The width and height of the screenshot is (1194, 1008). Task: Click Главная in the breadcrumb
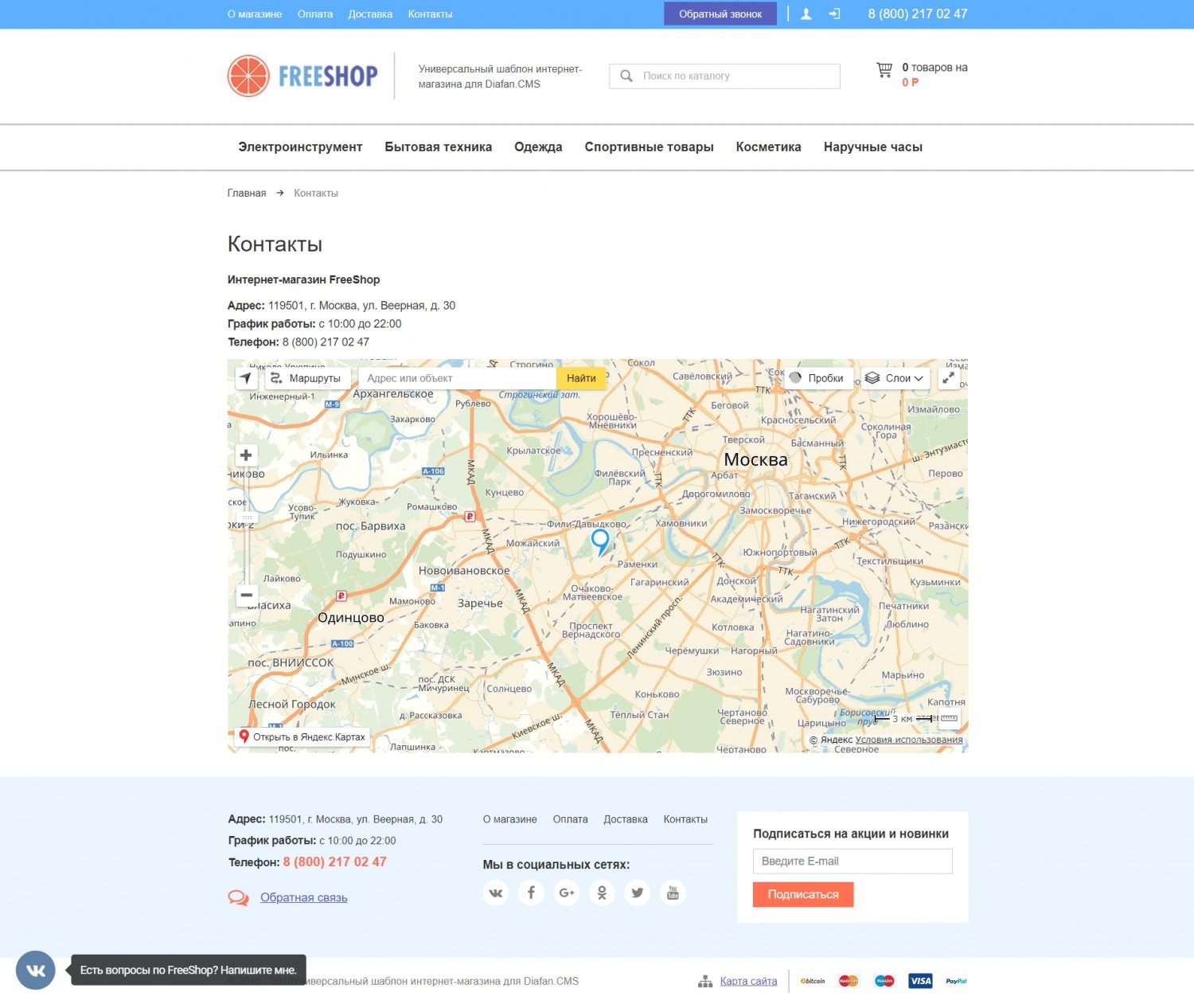(247, 193)
